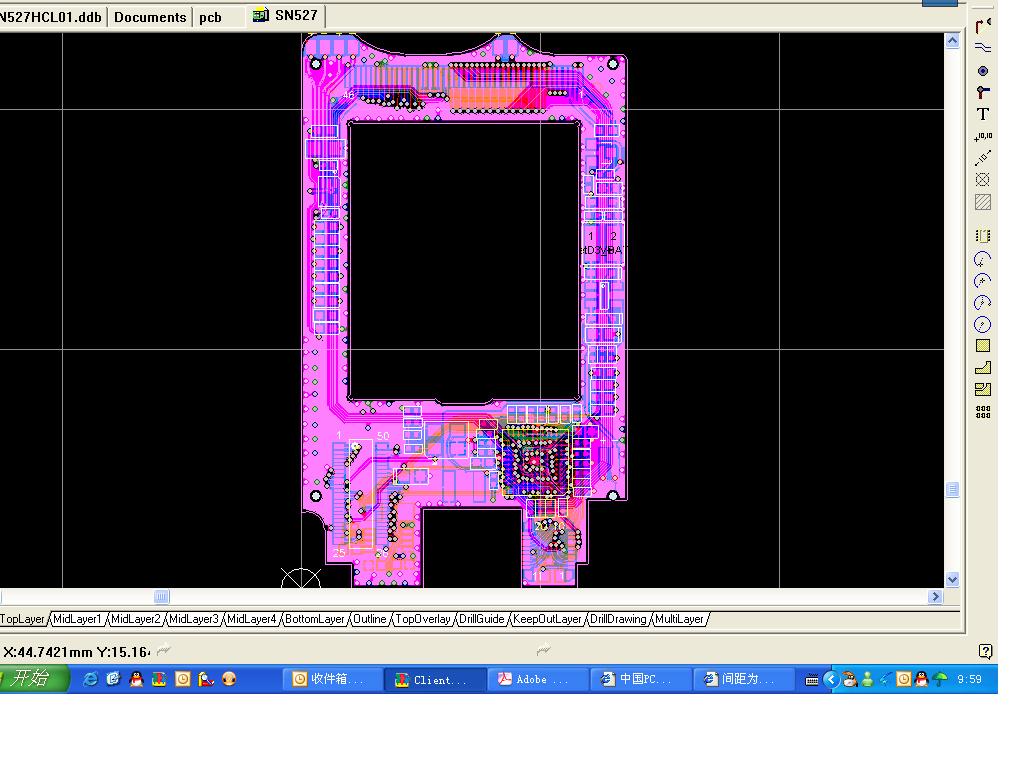1024x768 pixels.
Task: Switch to the KeepOutLayer tab
Action: (547, 619)
